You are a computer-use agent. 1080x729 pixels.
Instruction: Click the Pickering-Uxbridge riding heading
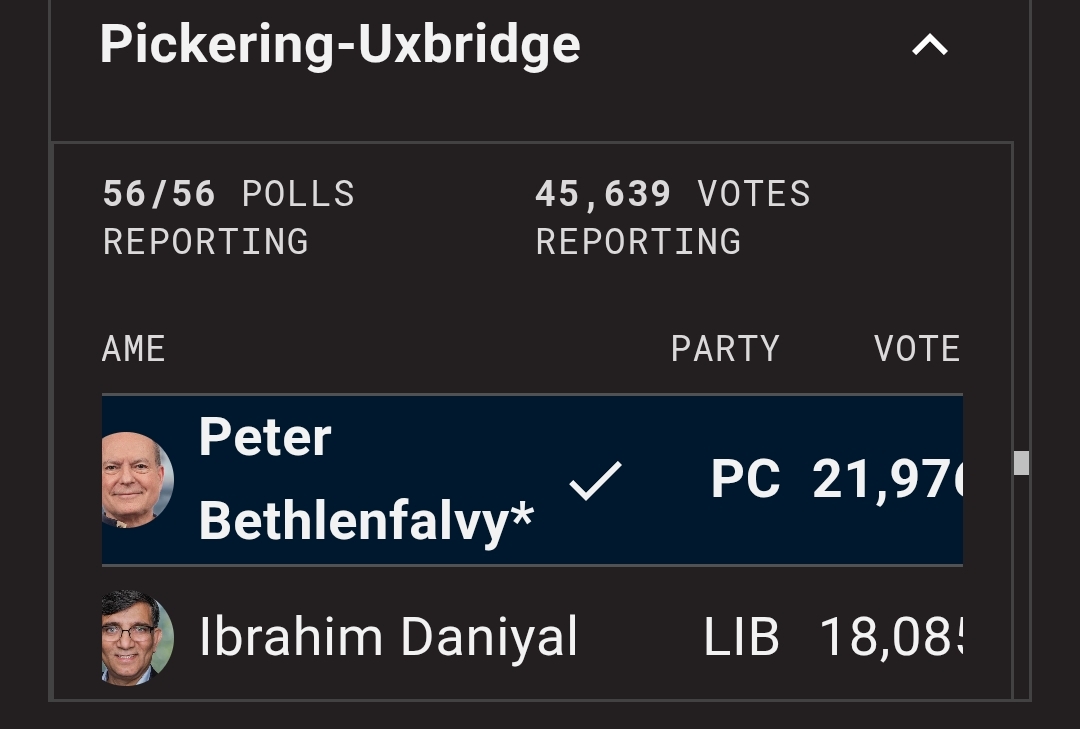pos(340,45)
